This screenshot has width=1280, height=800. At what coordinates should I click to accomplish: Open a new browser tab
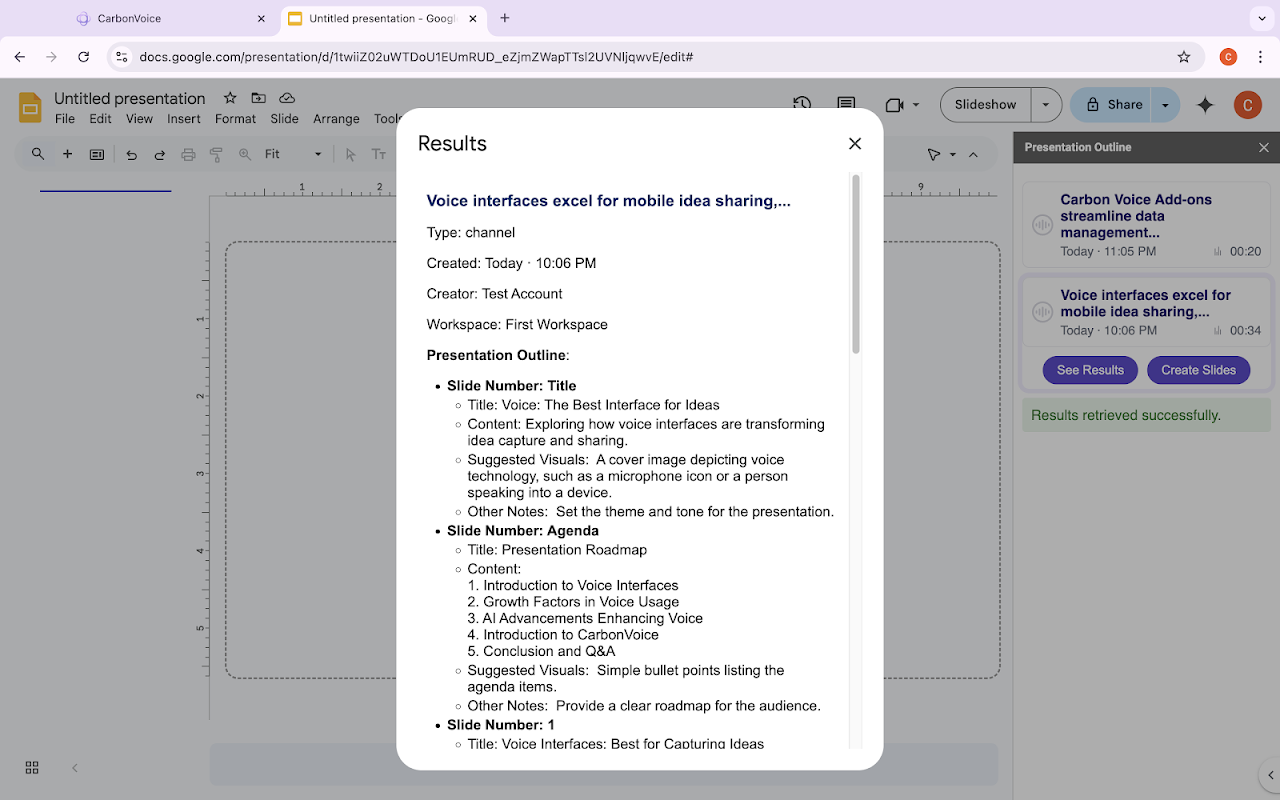pyautogui.click(x=505, y=18)
